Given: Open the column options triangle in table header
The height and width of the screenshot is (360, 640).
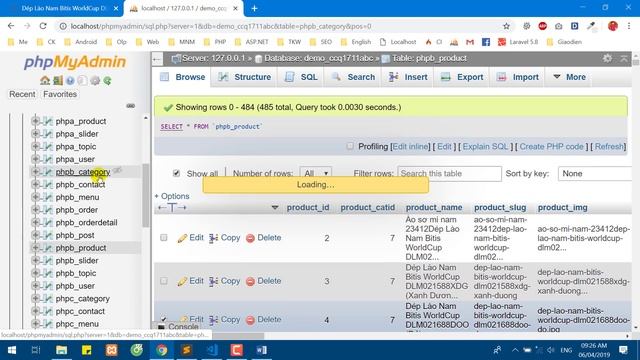Looking at the screenshot, I should (275, 208).
